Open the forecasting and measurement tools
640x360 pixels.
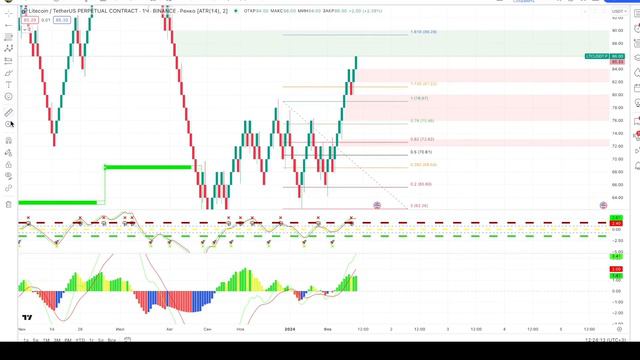pyautogui.click(x=9, y=61)
